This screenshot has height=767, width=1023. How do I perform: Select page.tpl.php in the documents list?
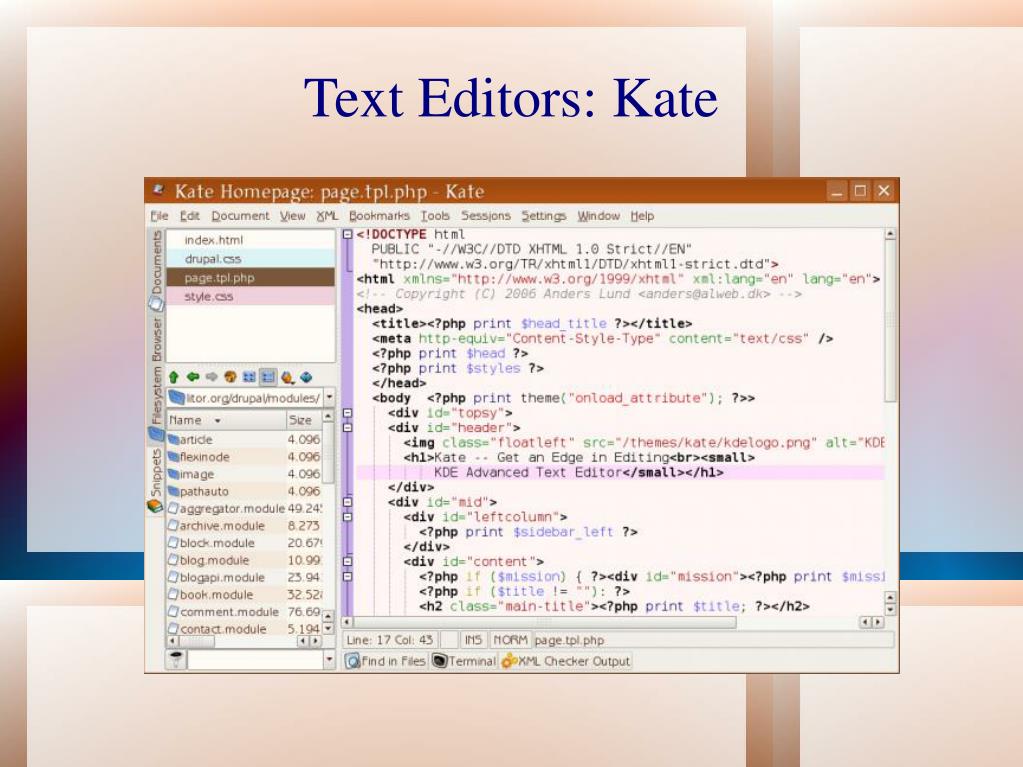point(251,278)
